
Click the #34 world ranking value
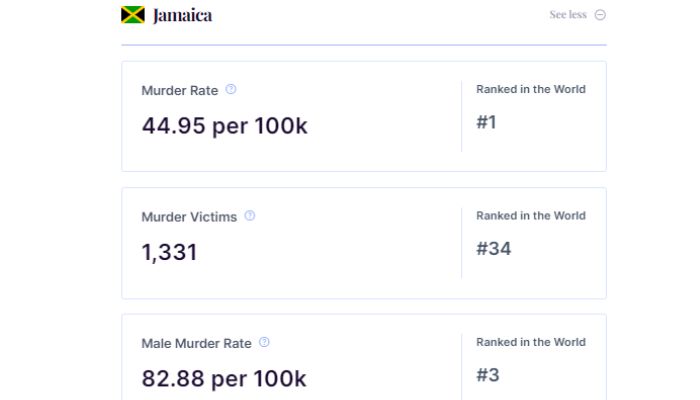(x=494, y=249)
